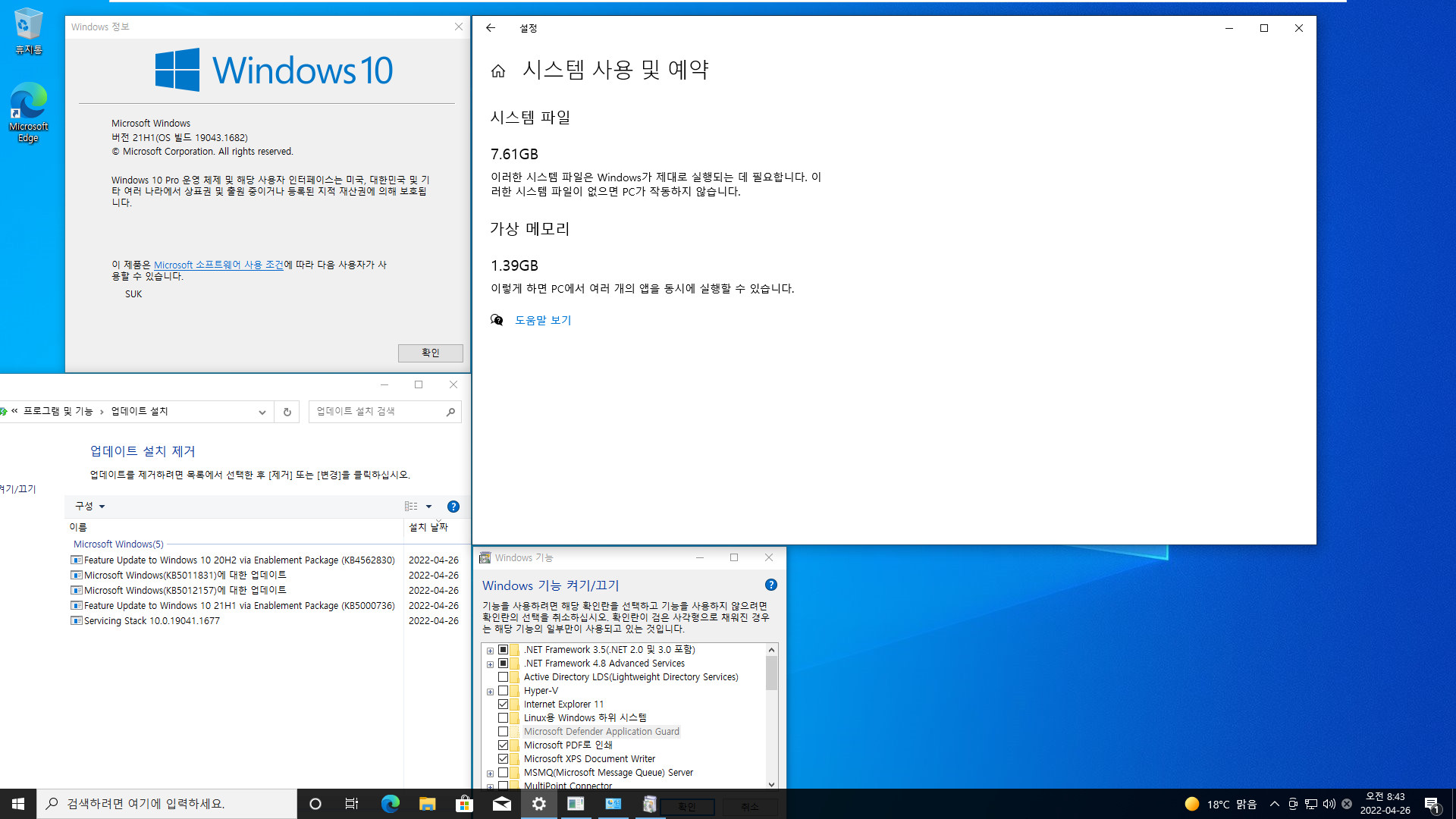The width and height of the screenshot is (1456, 819).
Task: Open the 도움말 보기 link
Action: [543, 320]
